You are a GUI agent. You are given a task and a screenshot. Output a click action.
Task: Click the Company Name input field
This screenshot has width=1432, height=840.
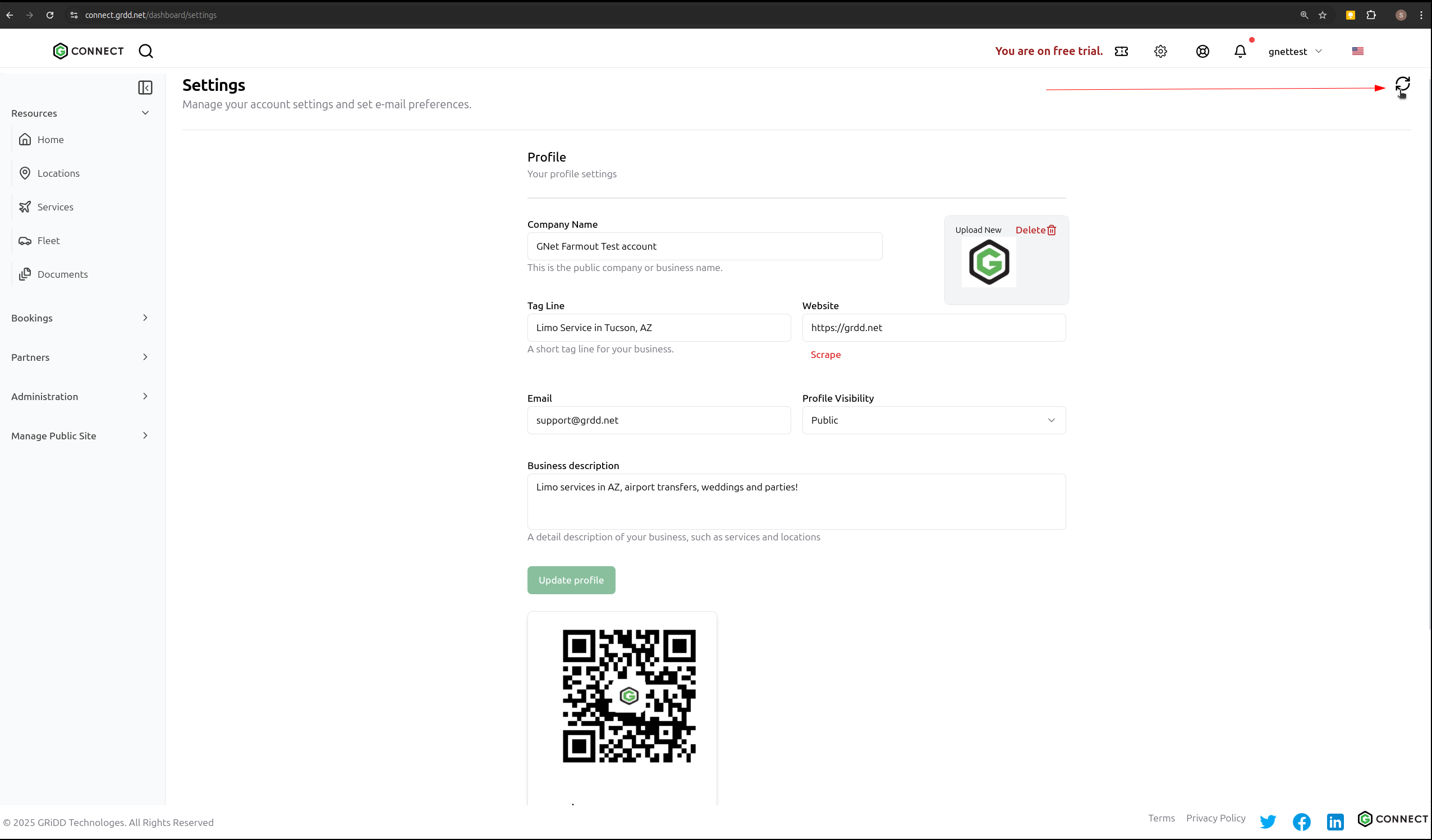pos(704,246)
